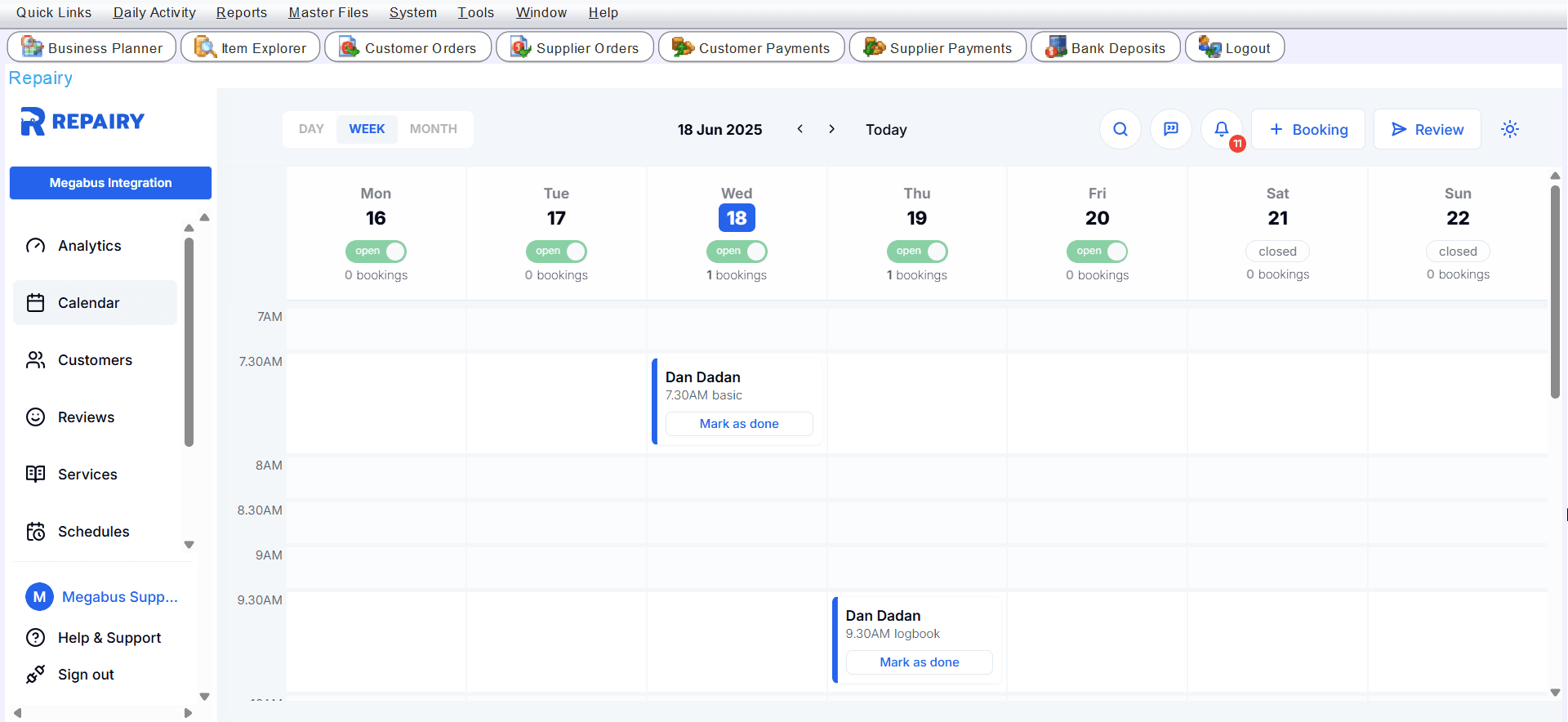The height and width of the screenshot is (722, 1568).
Task: Open notifications bell with 11 badge
Action: [1222, 129]
